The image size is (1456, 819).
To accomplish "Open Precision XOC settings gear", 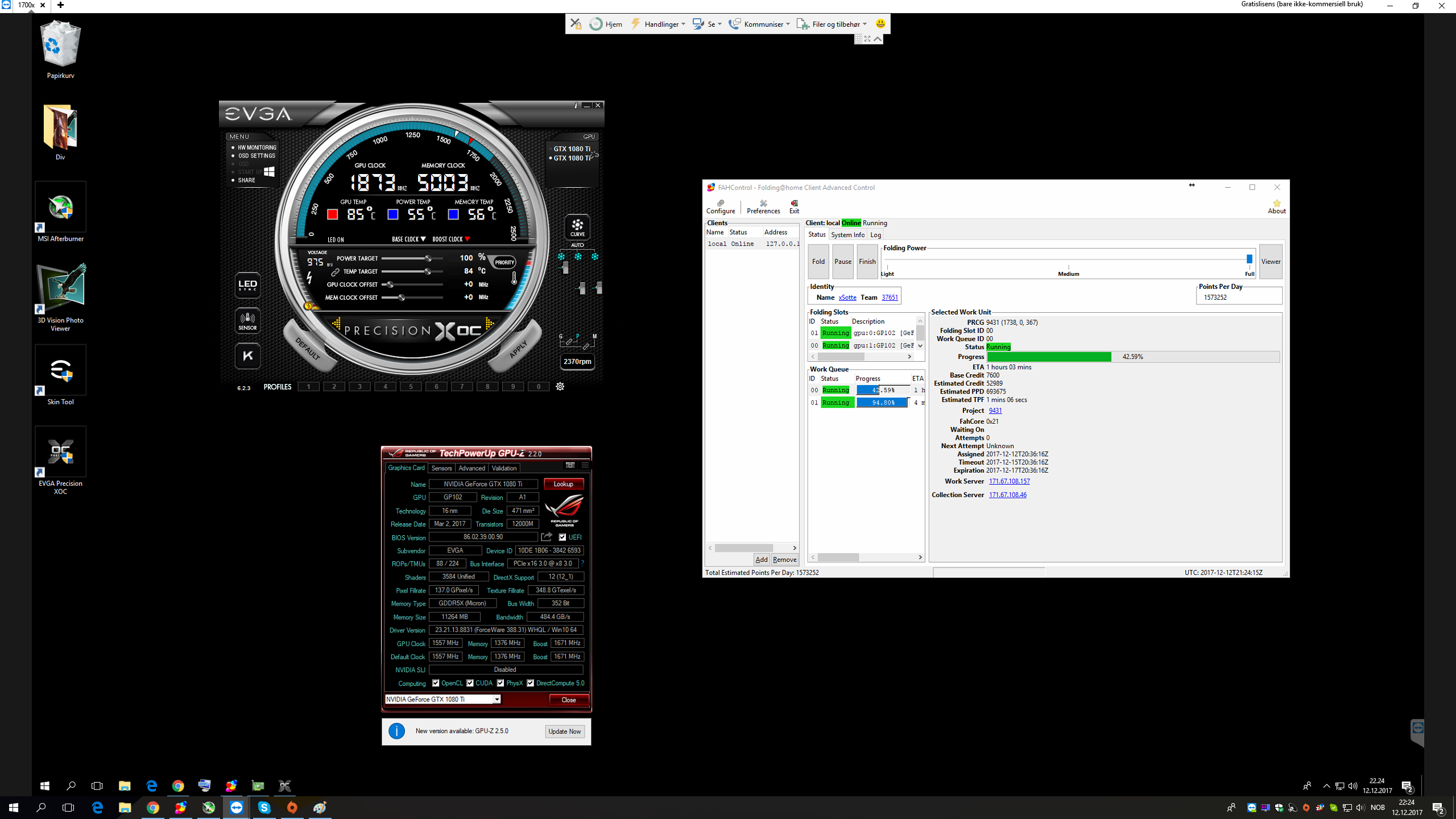I will 560,387.
